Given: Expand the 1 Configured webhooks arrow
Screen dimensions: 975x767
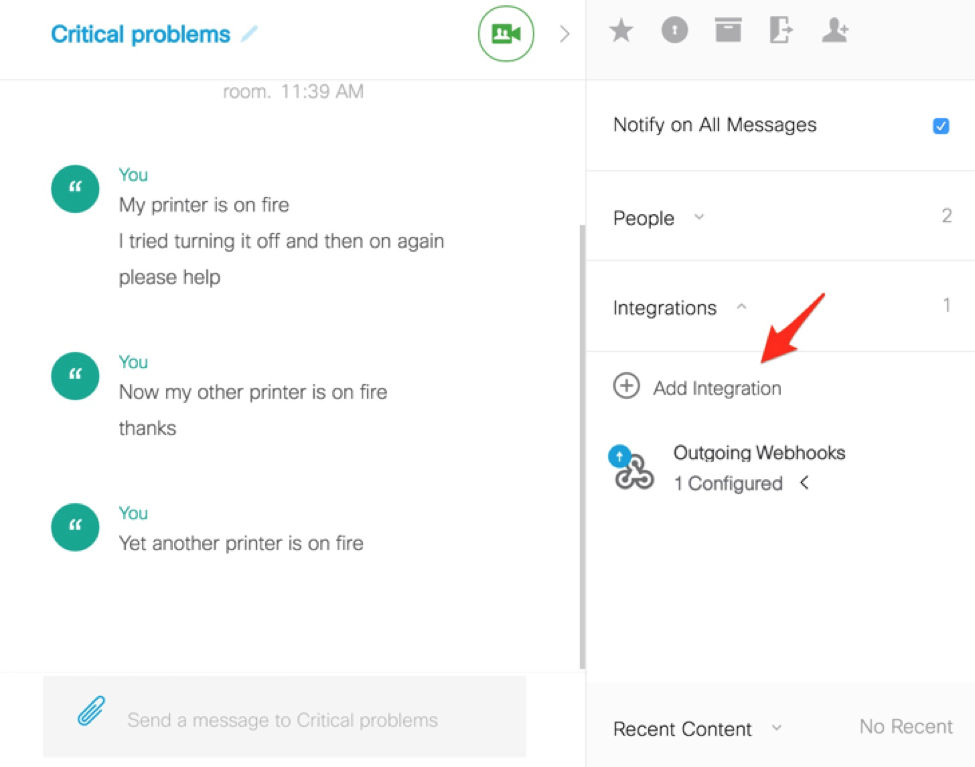Looking at the screenshot, I should click(804, 483).
